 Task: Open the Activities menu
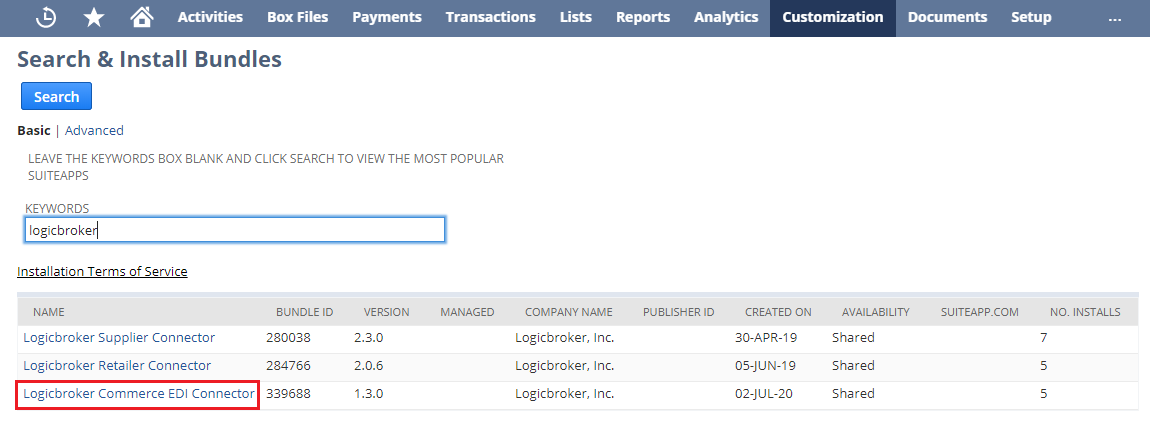[210, 17]
